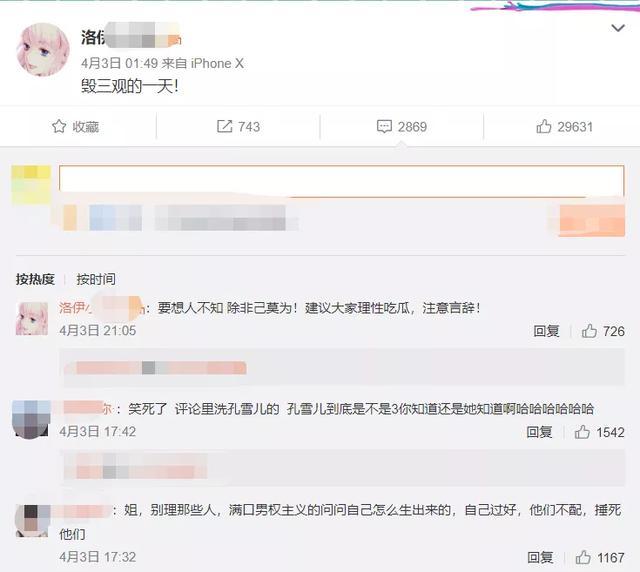Open the post options chevron menu
This screenshot has width=640, height=572.
pyautogui.click(x=618, y=28)
